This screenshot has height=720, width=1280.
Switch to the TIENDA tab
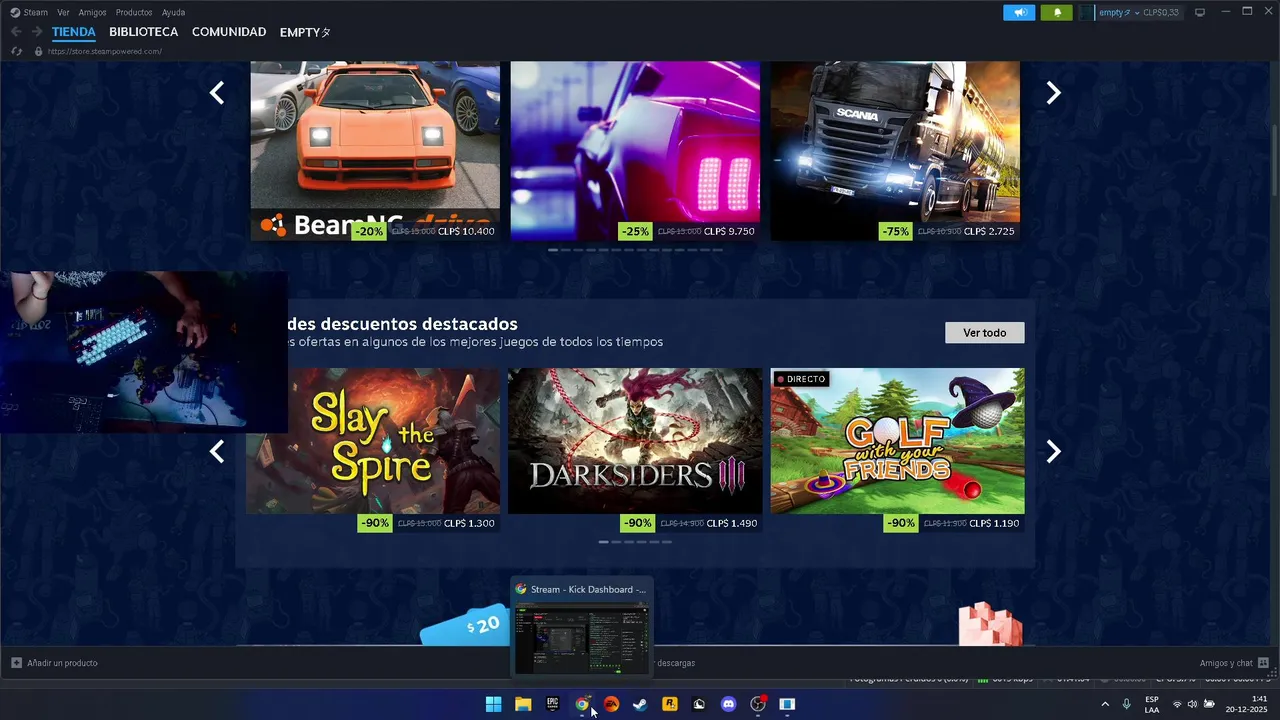coord(74,32)
